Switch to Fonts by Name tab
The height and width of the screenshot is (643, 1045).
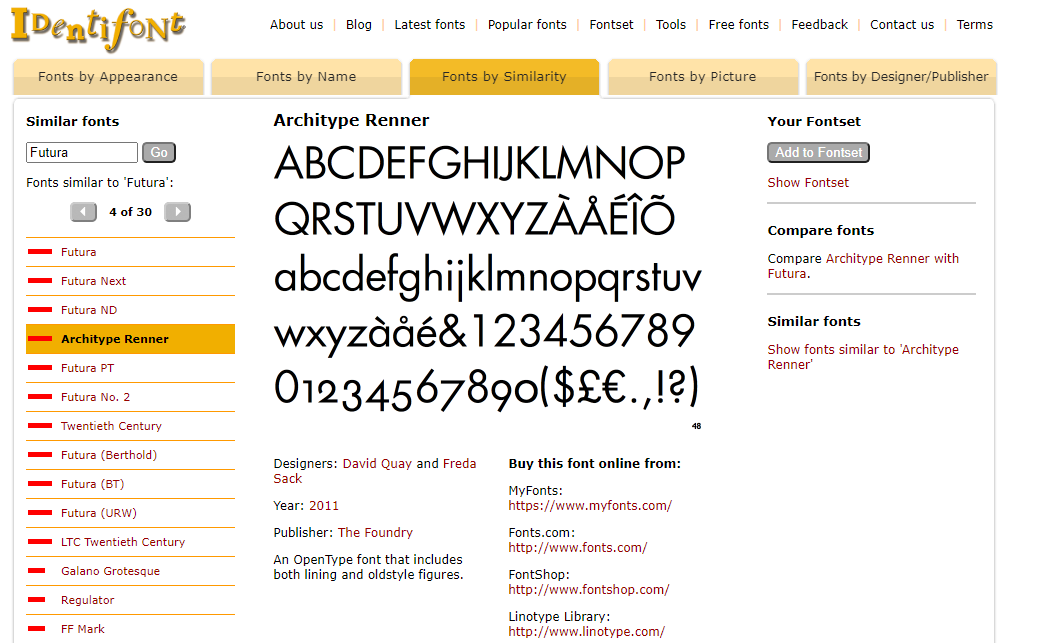306,77
